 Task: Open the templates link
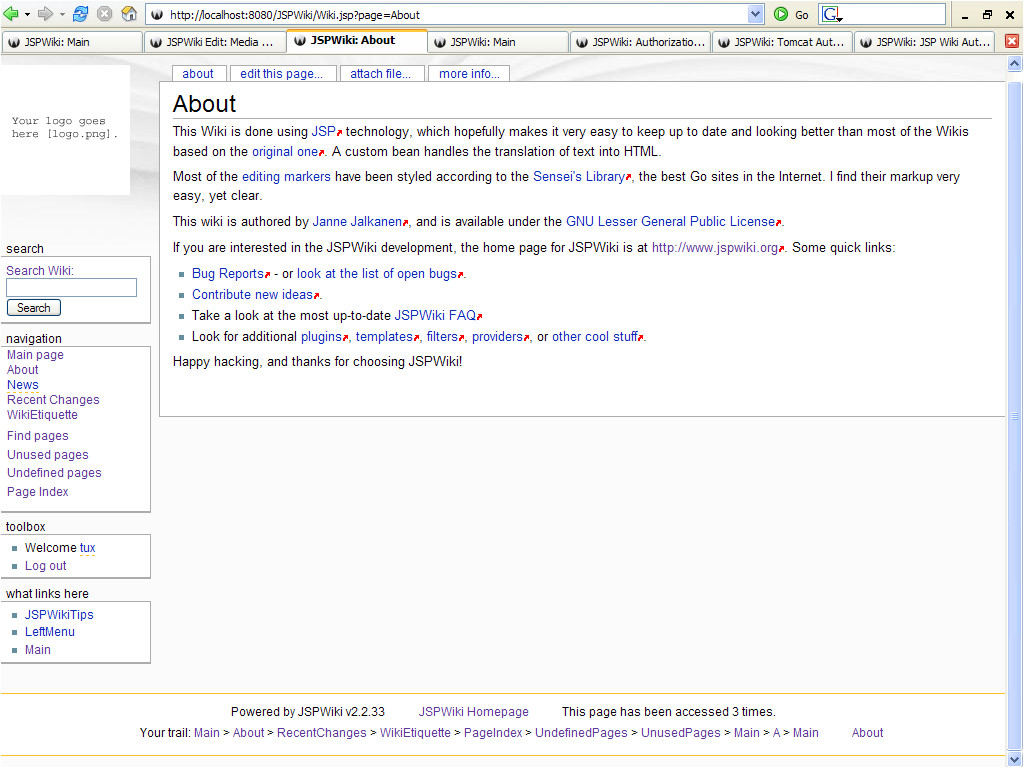click(387, 336)
